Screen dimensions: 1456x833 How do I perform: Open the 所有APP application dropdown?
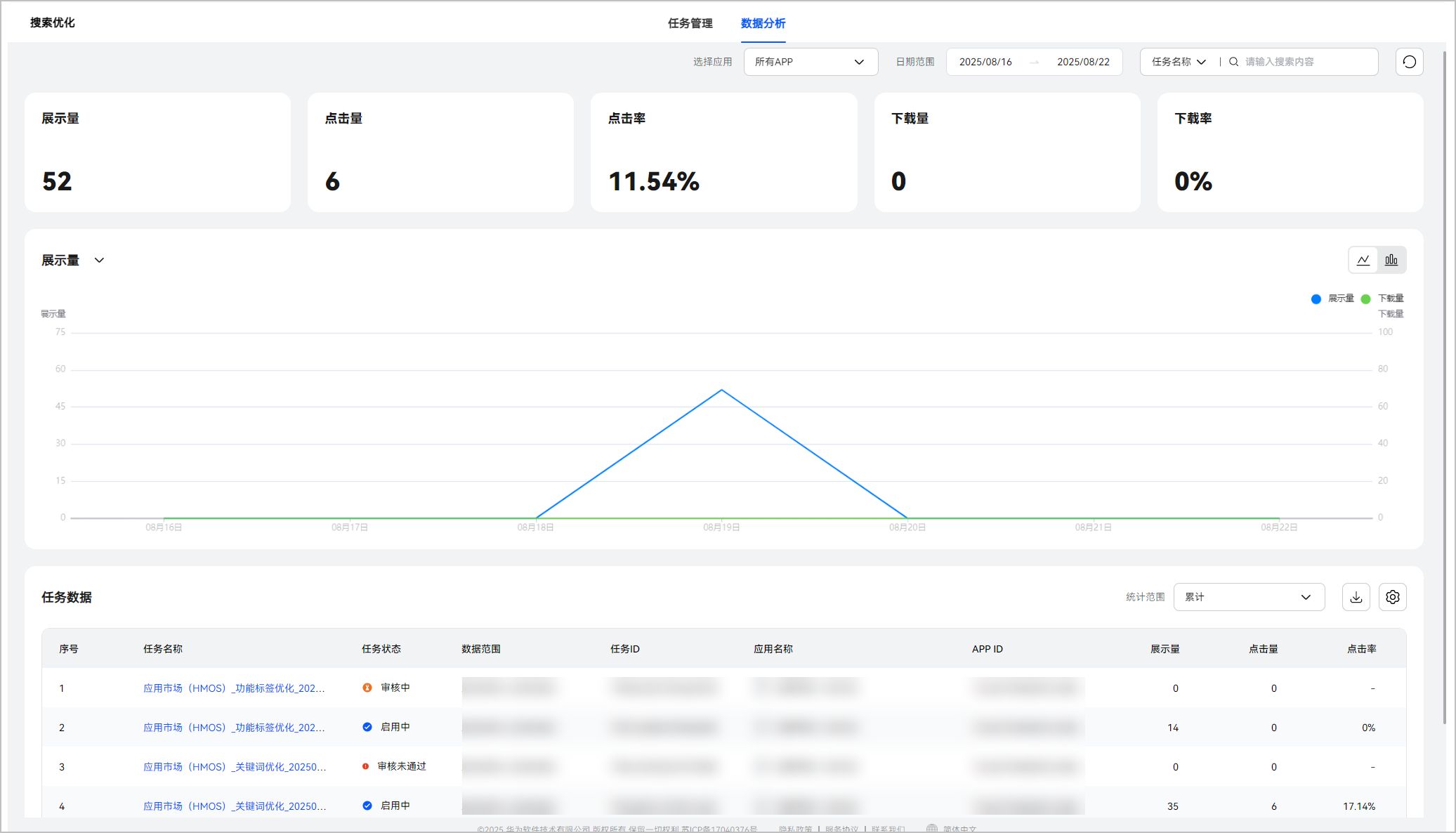(811, 62)
